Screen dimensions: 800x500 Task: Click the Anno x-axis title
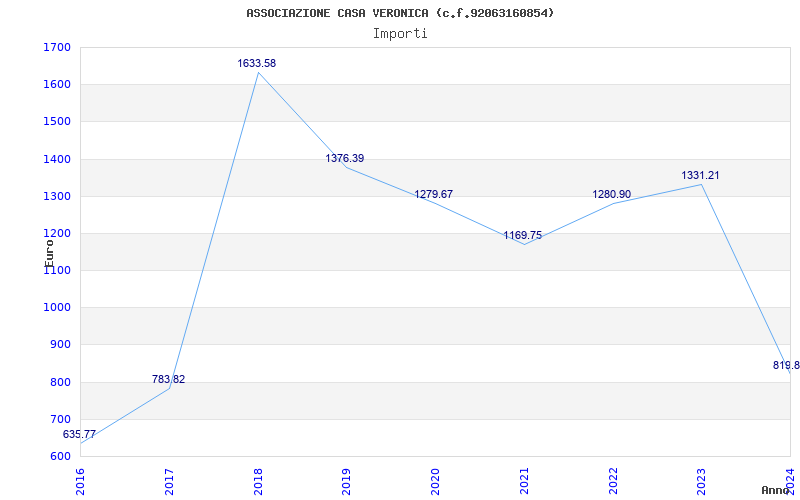tap(775, 490)
